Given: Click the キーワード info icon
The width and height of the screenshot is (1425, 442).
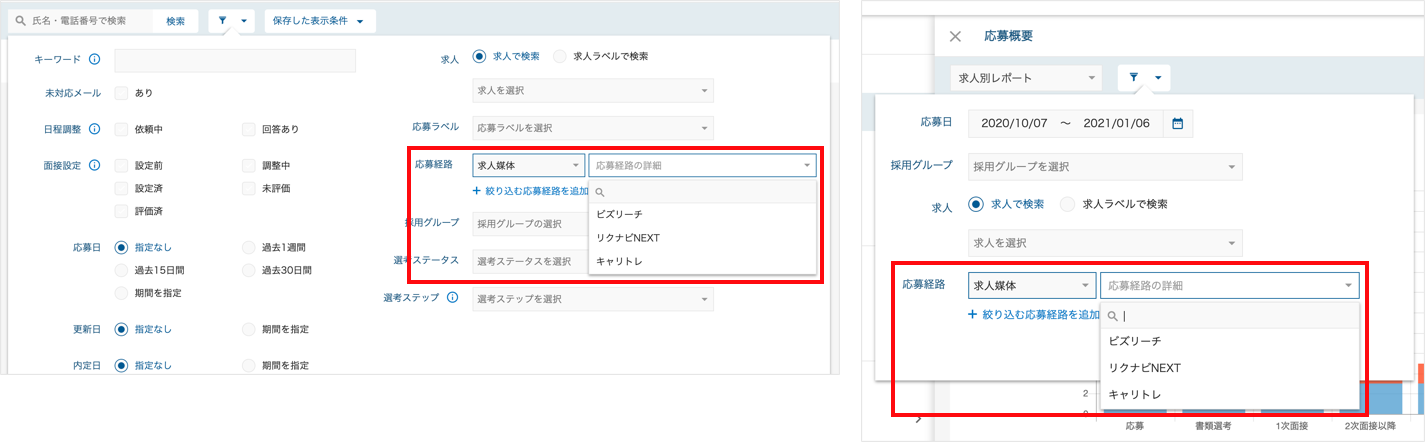Looking at the screenshot, I should [95, 60].
